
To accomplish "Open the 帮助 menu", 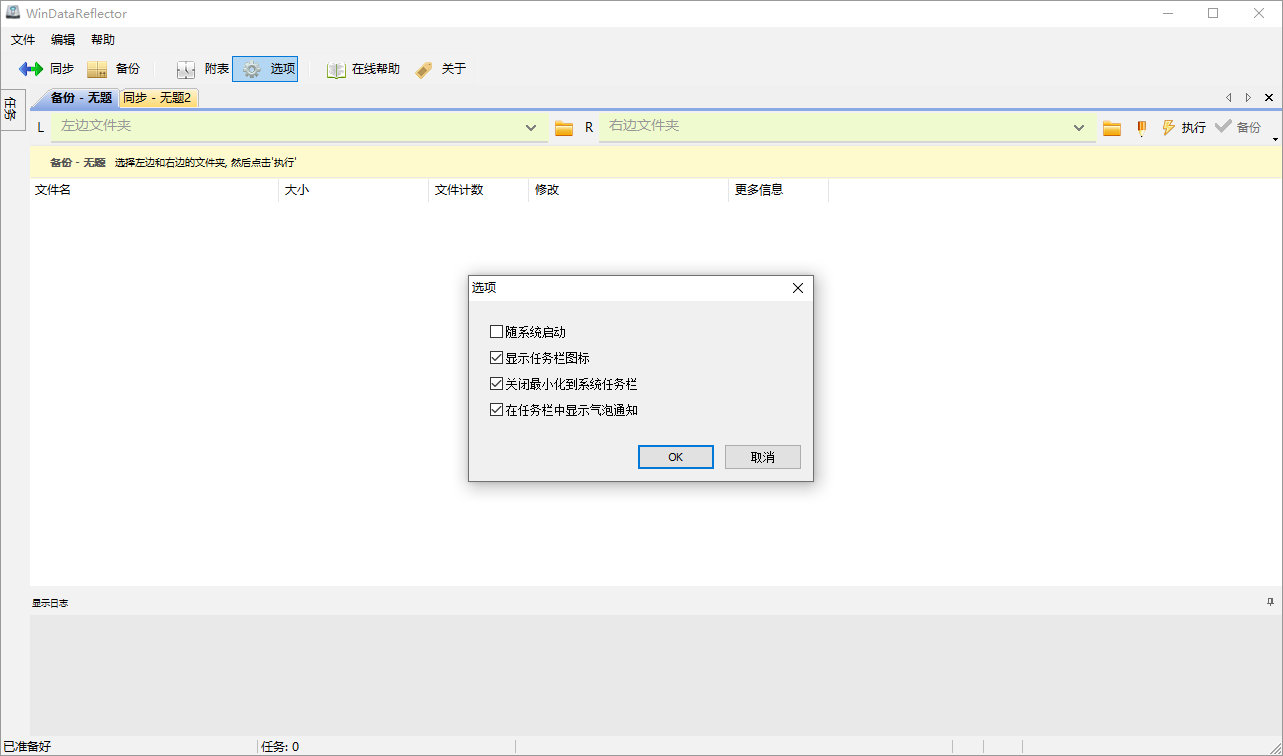I will [x=103, y=40].
